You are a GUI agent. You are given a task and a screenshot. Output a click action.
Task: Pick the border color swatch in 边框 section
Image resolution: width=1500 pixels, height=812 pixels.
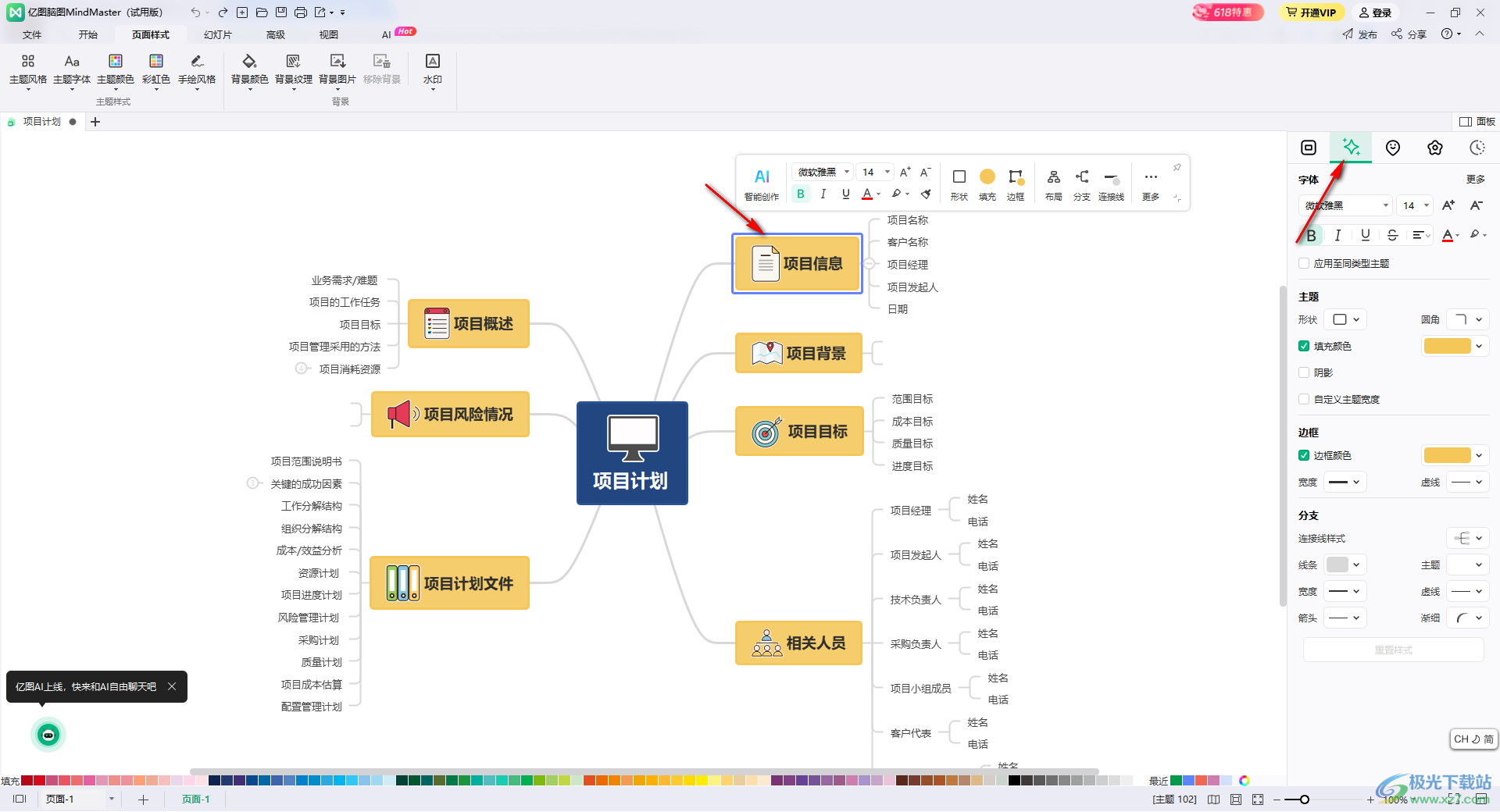1448,455
